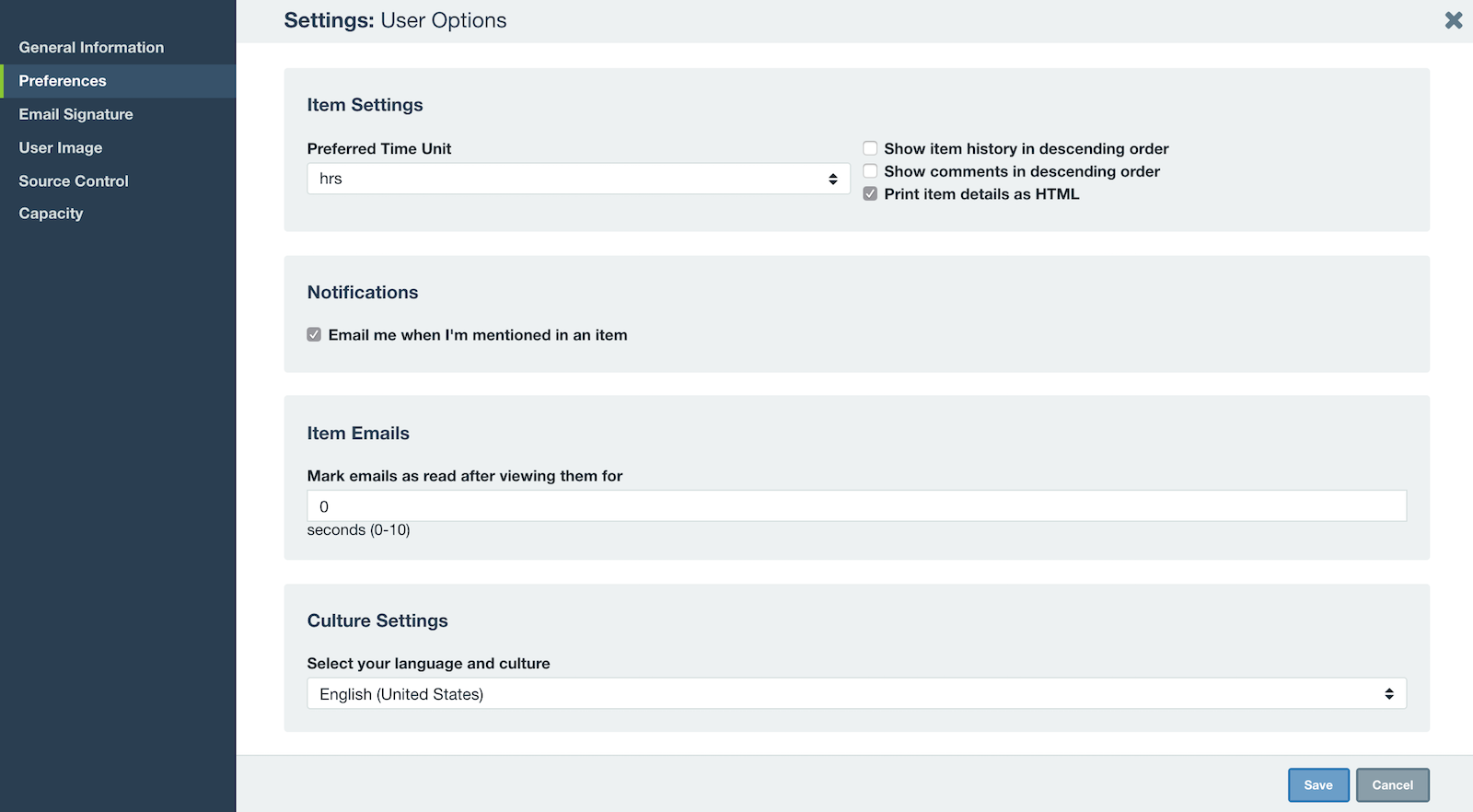Open the General Information section
The height and width of the screenshot is (812, 1473).
(91, 48)
